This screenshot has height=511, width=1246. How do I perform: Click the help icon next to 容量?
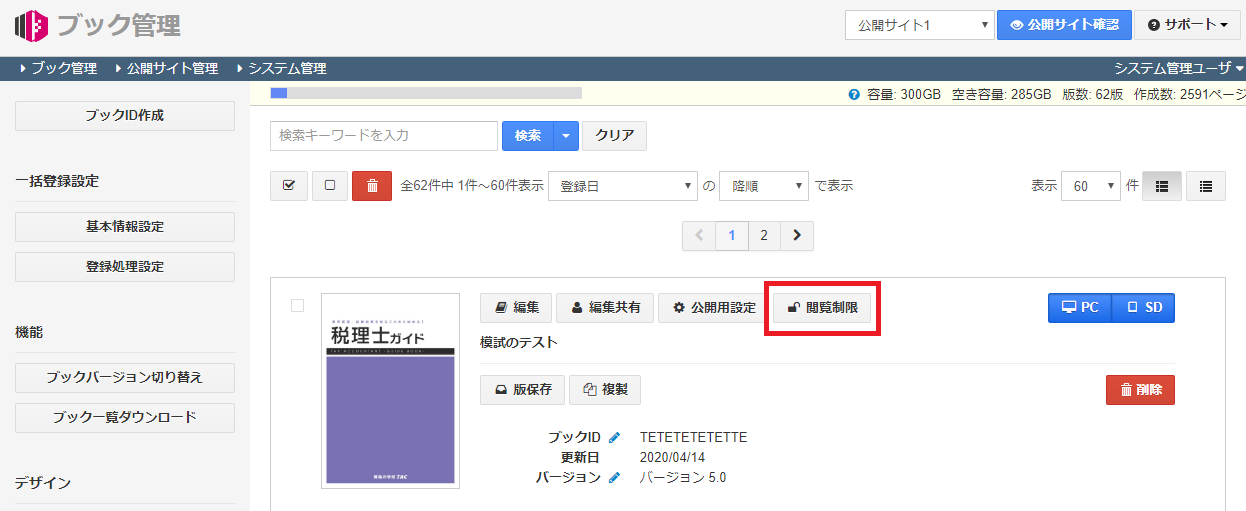pyautogui.click(x=854, y=95)
